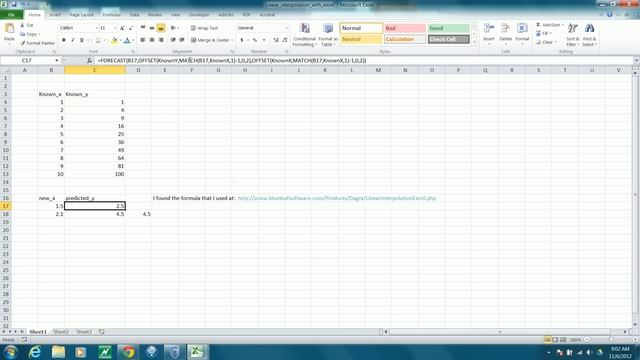Open the hyperlink in row 16
This screenshot has width=640, height=360.
point(337,198)
